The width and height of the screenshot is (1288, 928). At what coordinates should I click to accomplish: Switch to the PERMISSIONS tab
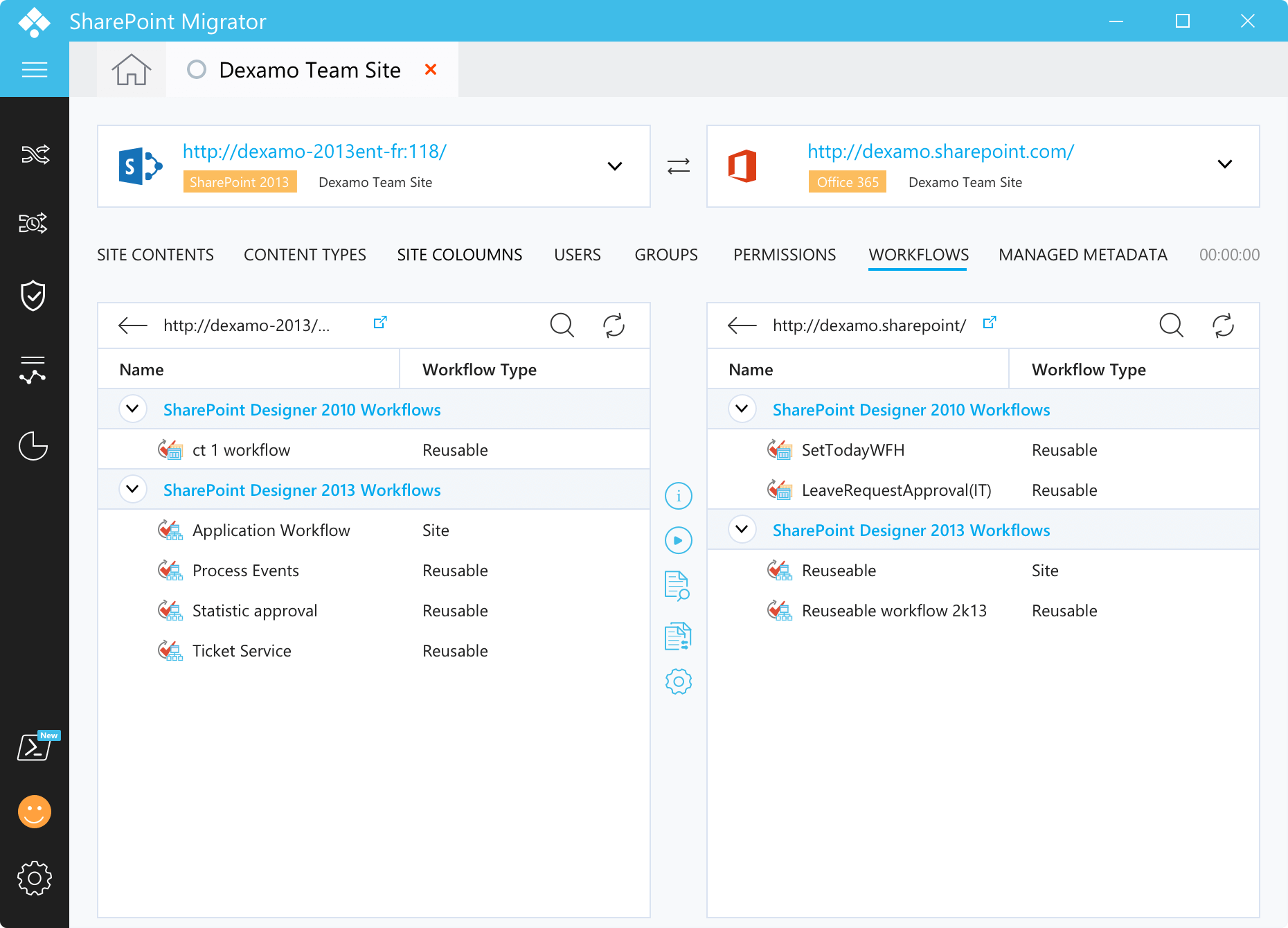pyautogui.click(x=785, y=255)
